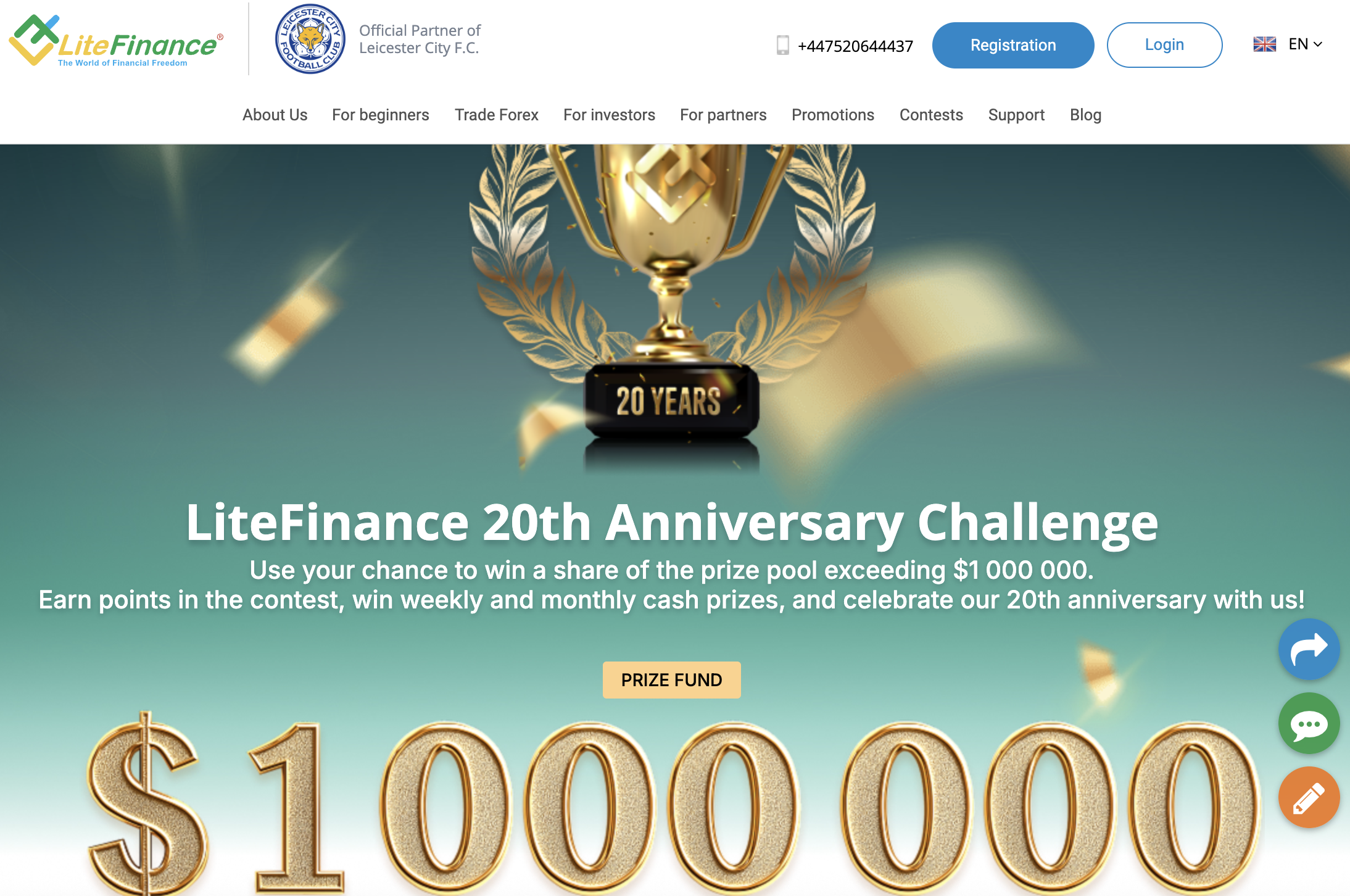This screenshot has width=1350, height=896.
Task: Click the 20 Years golden trophy image
Action: [671, 296]
